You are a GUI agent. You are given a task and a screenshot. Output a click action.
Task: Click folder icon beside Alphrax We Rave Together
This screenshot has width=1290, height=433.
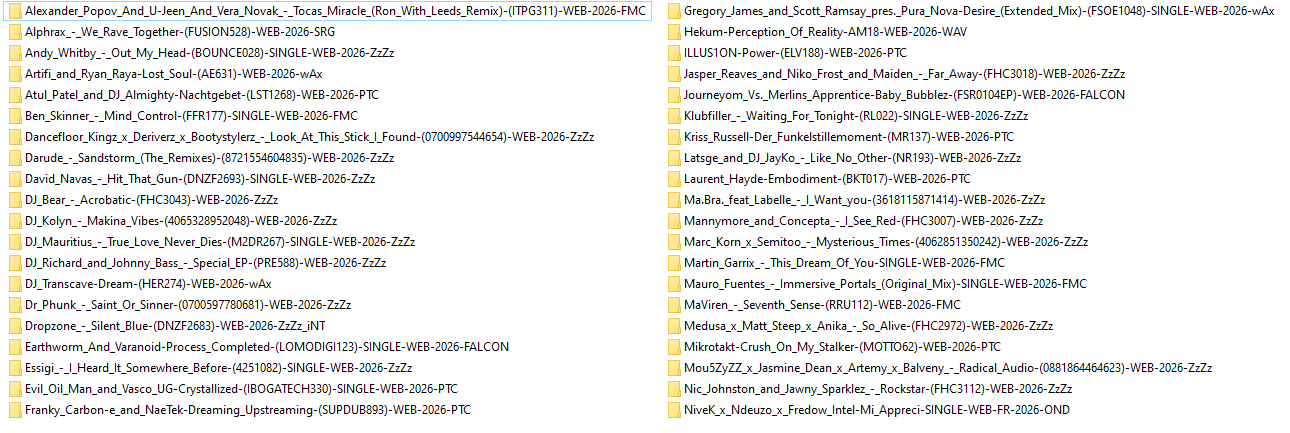(14, 32)
